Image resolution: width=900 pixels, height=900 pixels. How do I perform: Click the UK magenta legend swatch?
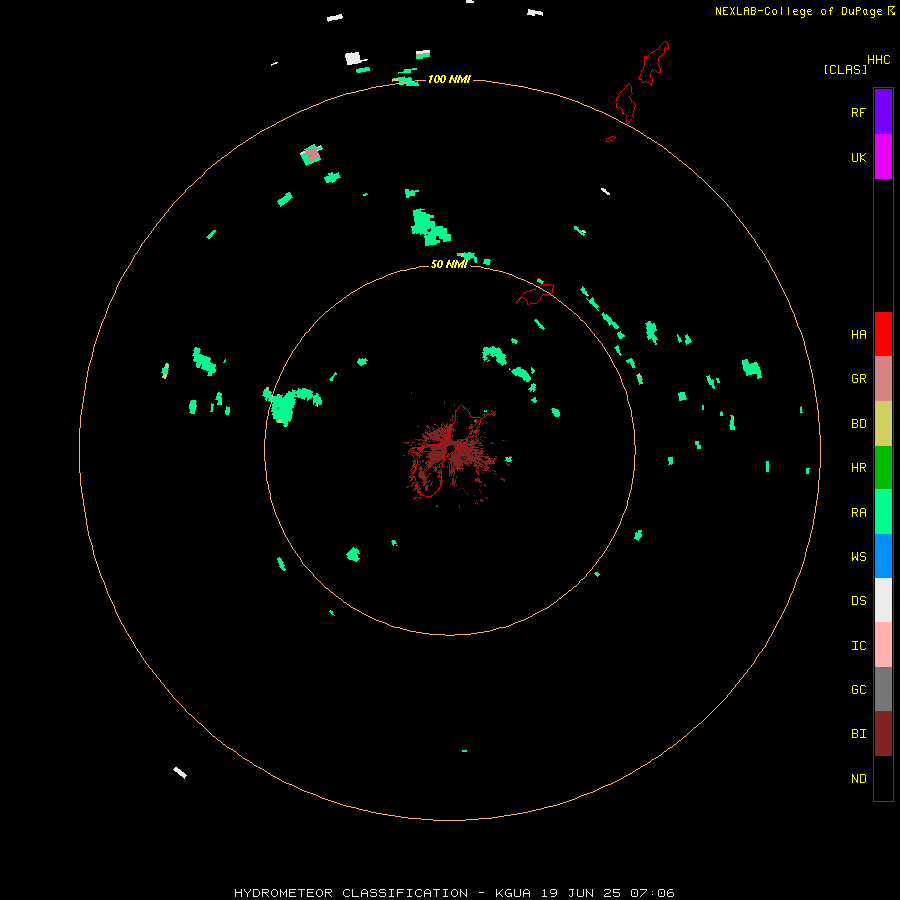point(883,157)
